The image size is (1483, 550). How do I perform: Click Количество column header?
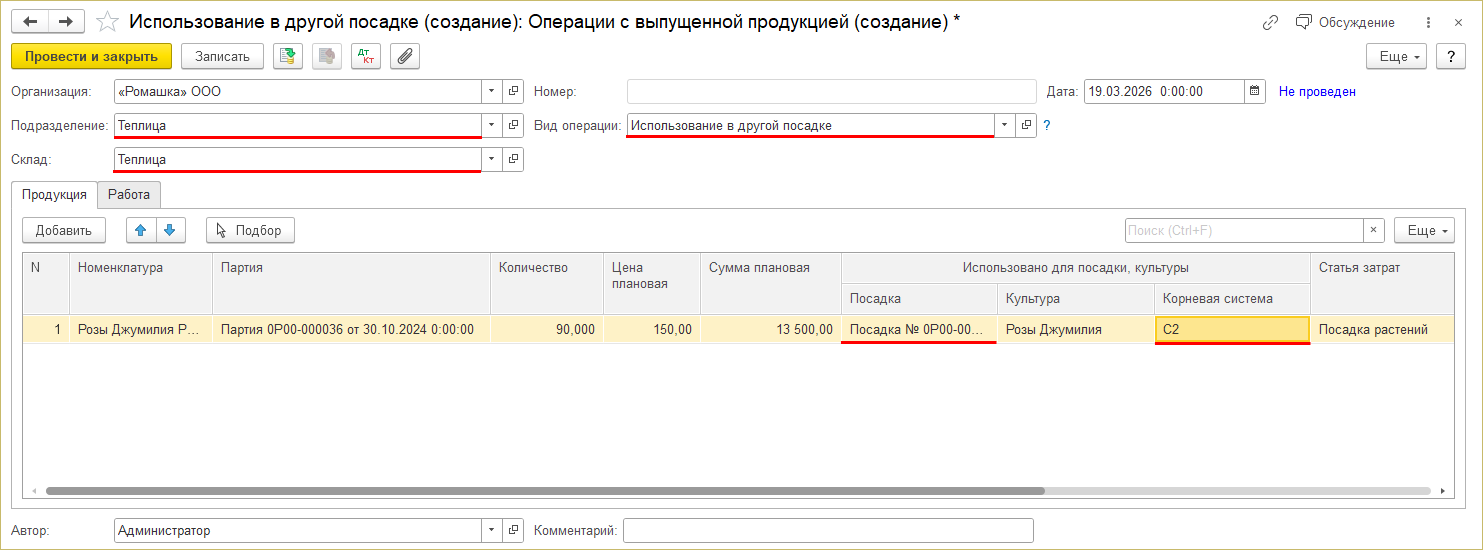pos(547,283)
